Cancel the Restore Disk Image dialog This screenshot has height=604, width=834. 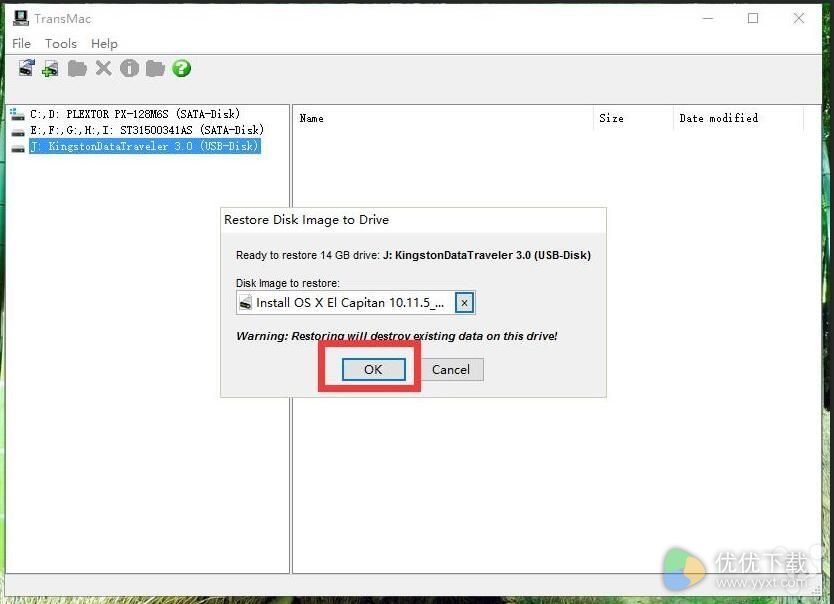(451, 370)
